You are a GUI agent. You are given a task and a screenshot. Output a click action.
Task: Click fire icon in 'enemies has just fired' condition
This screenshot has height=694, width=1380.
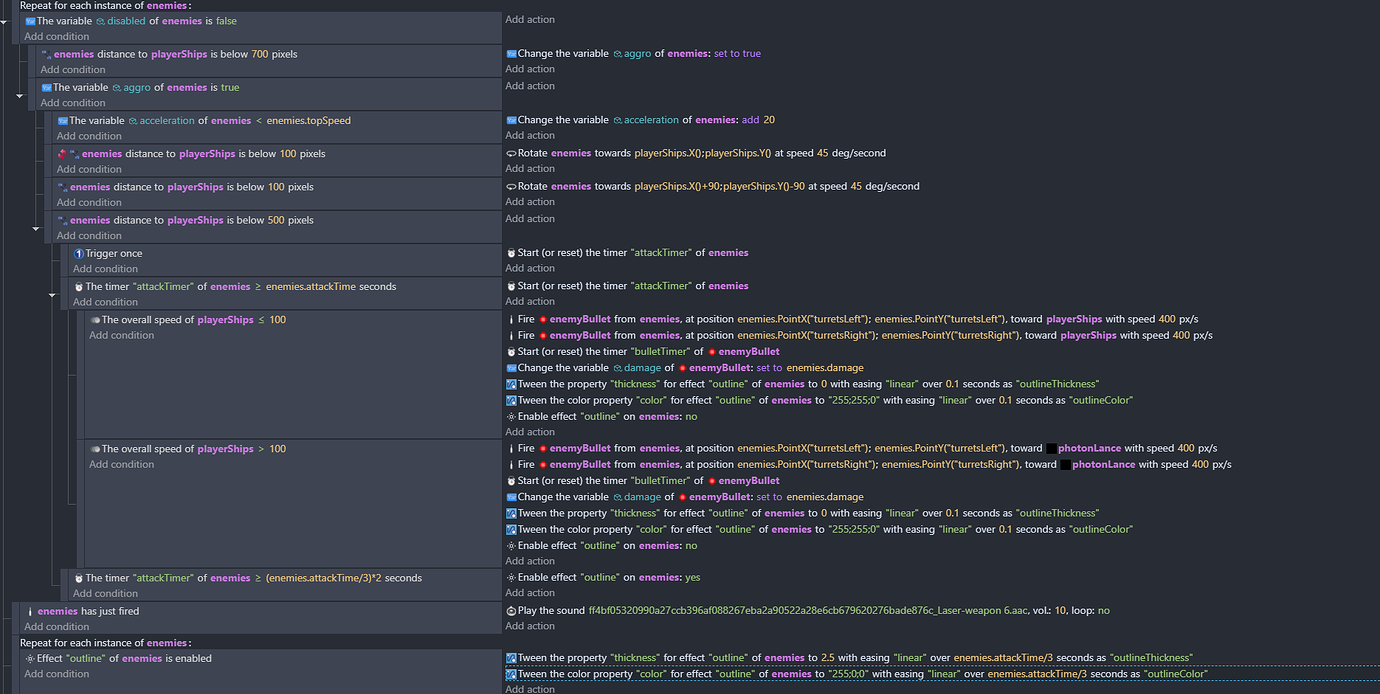tap(30, 611)
